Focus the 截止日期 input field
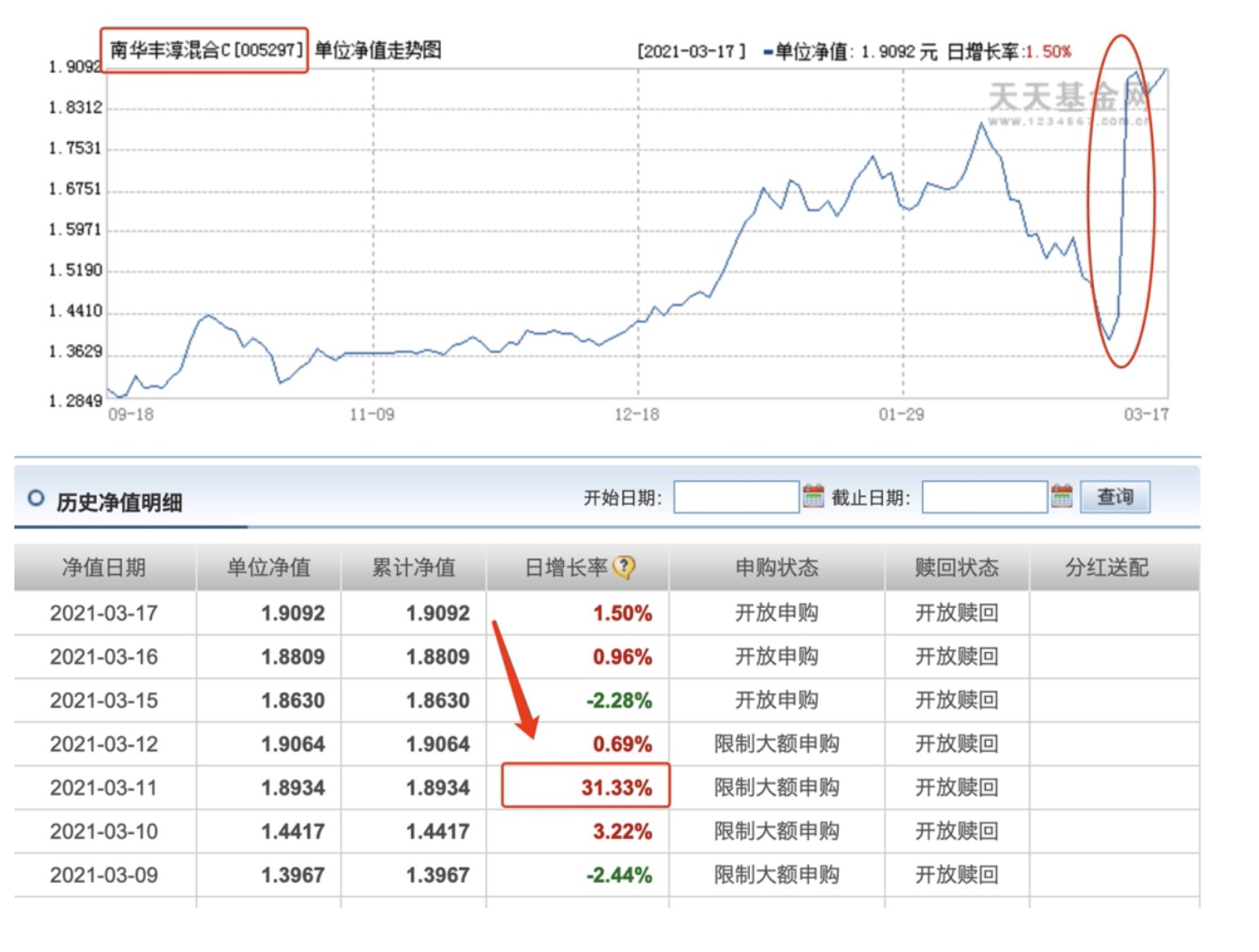 [984, 497]
